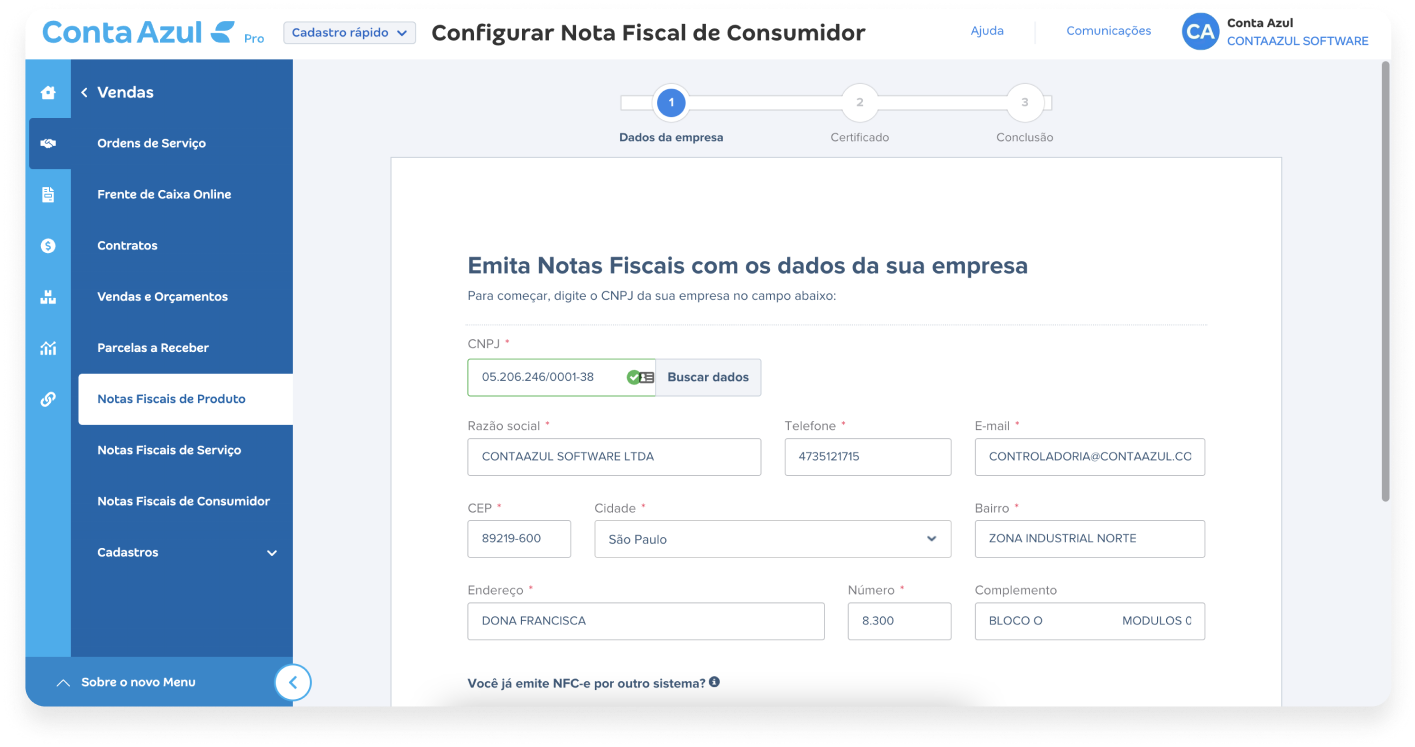Click the Endereço field
The image size is (1415, 747).
pos(646,620)
